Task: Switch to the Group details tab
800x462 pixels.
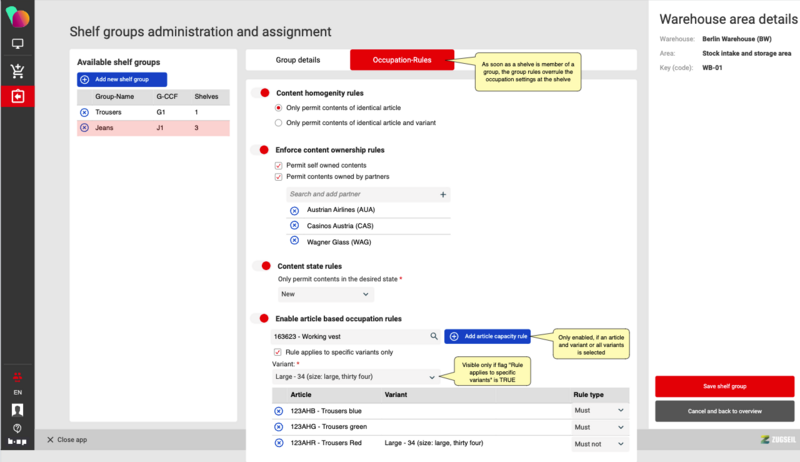Action: [x=297, y=60]
